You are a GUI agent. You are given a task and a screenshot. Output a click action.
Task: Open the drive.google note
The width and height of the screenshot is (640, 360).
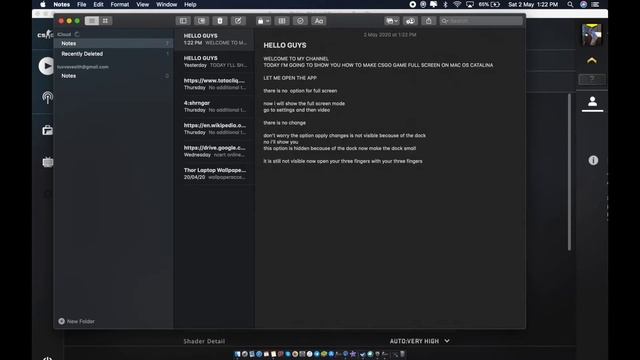pos(214,151)
